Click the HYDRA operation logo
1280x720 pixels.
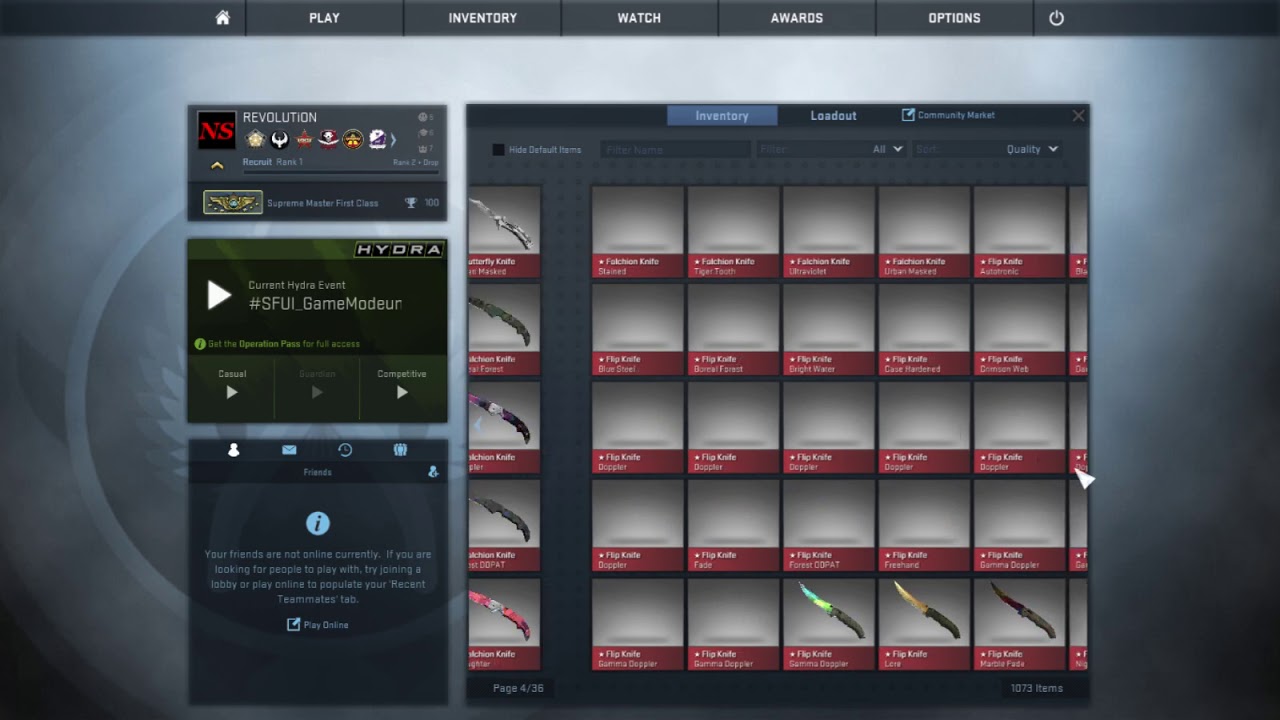[x=399, y=250]
